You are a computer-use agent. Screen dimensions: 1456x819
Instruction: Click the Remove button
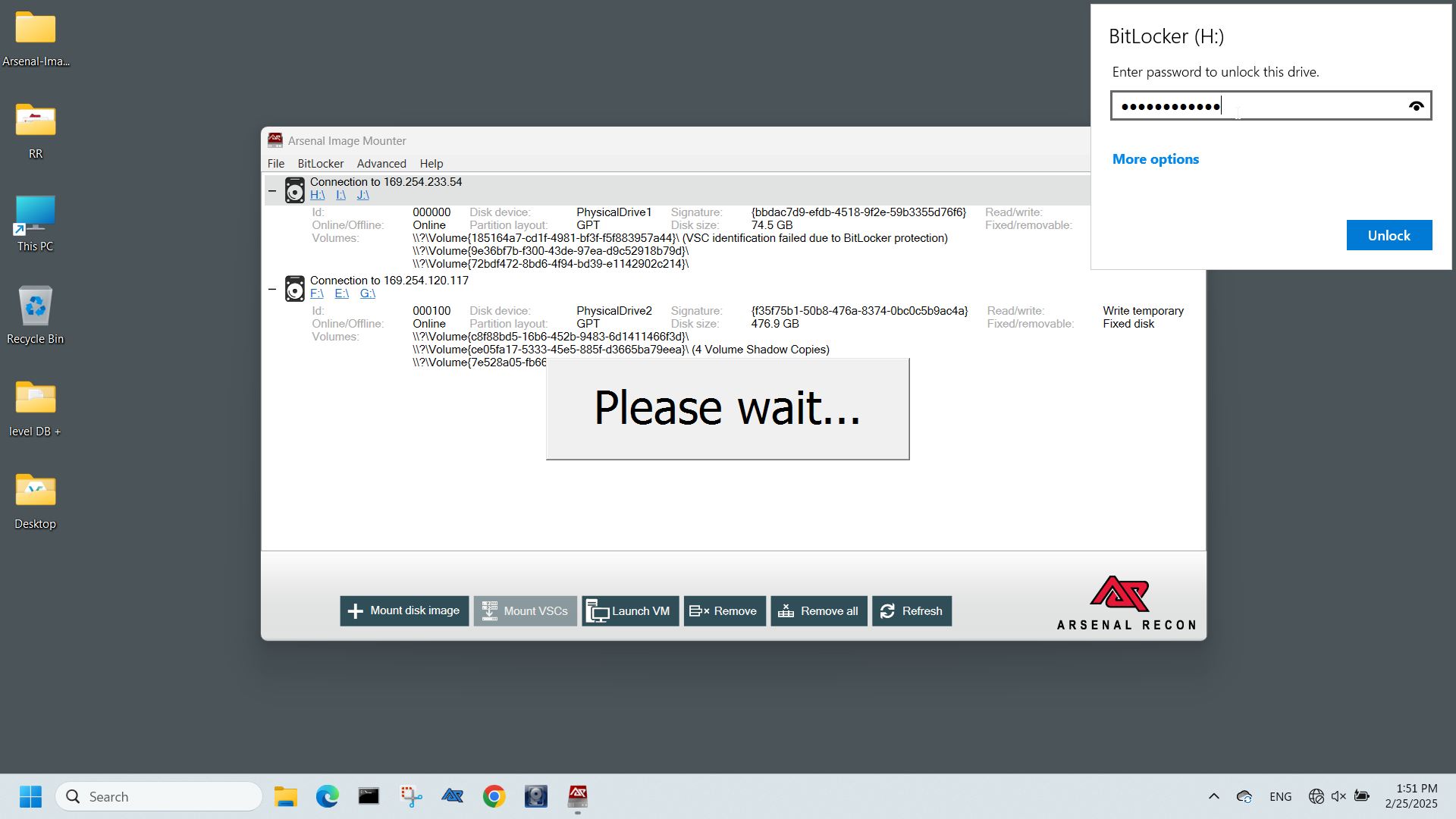pos(724,611)
